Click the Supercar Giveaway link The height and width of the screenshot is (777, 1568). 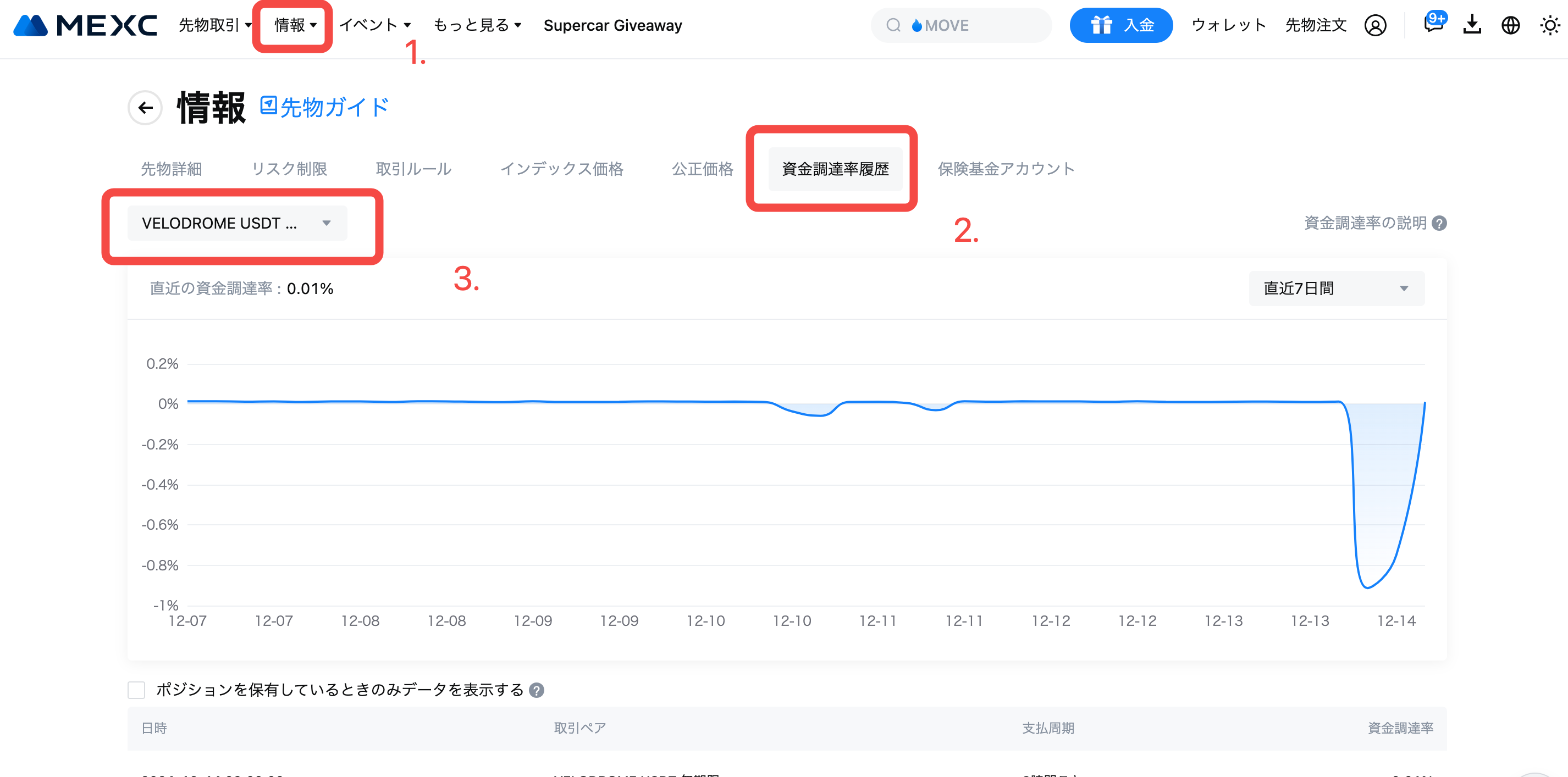612,26
